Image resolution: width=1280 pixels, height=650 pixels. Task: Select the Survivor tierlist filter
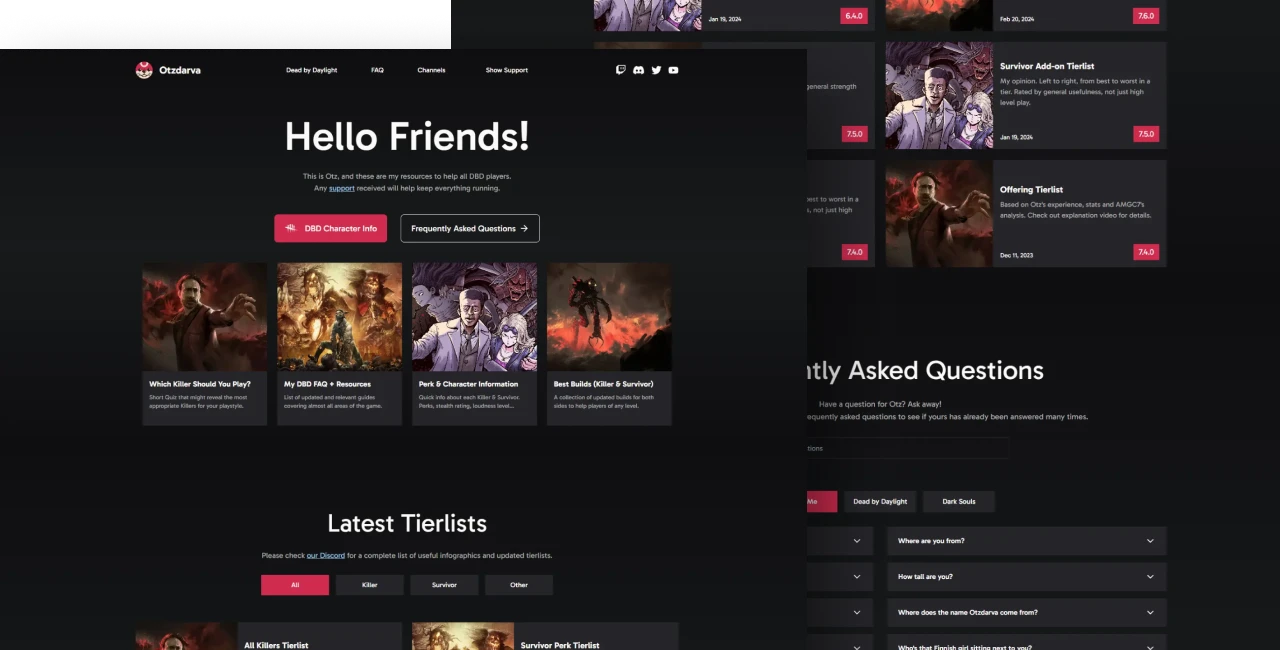click(444, 585)
